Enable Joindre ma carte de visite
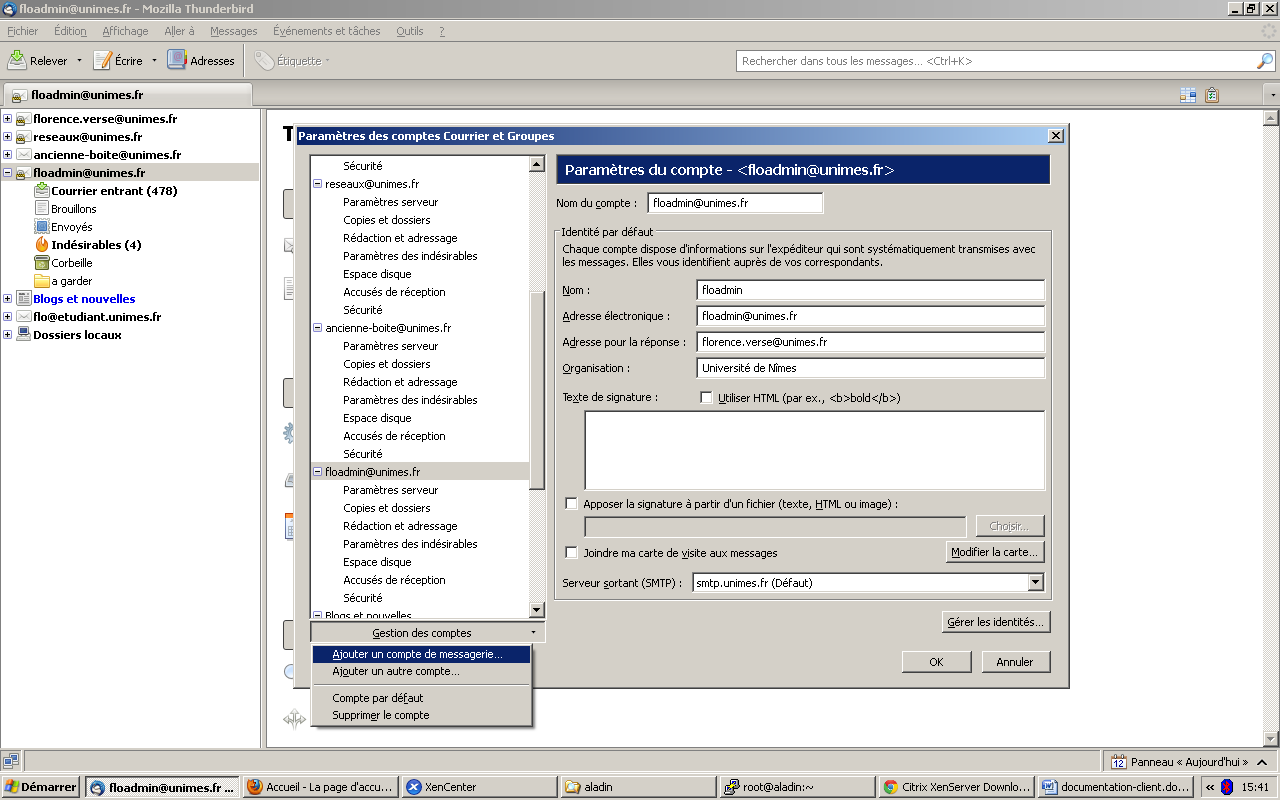1280x800 pixels. [x=571, y=552]
